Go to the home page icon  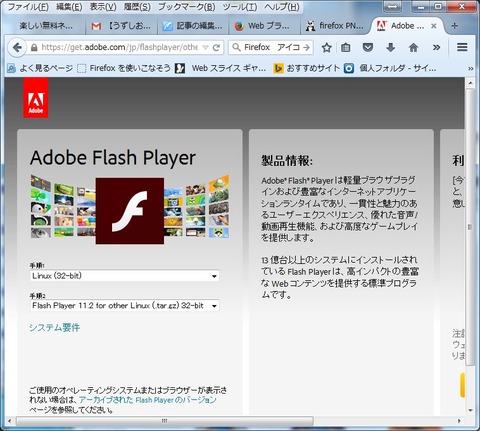(x=413, y=47)
